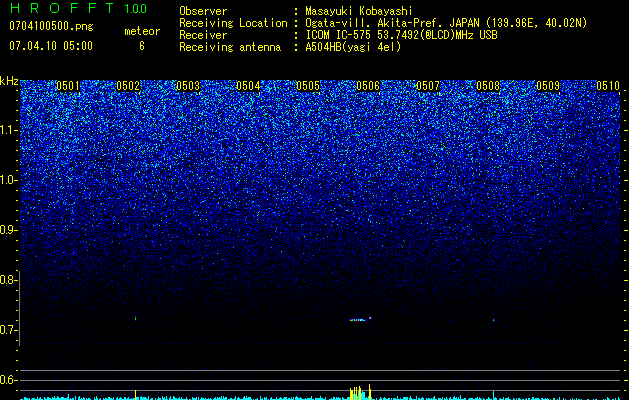Click the 0504 time marker
This screenshot has width=629, height=400.
[248, 86]
